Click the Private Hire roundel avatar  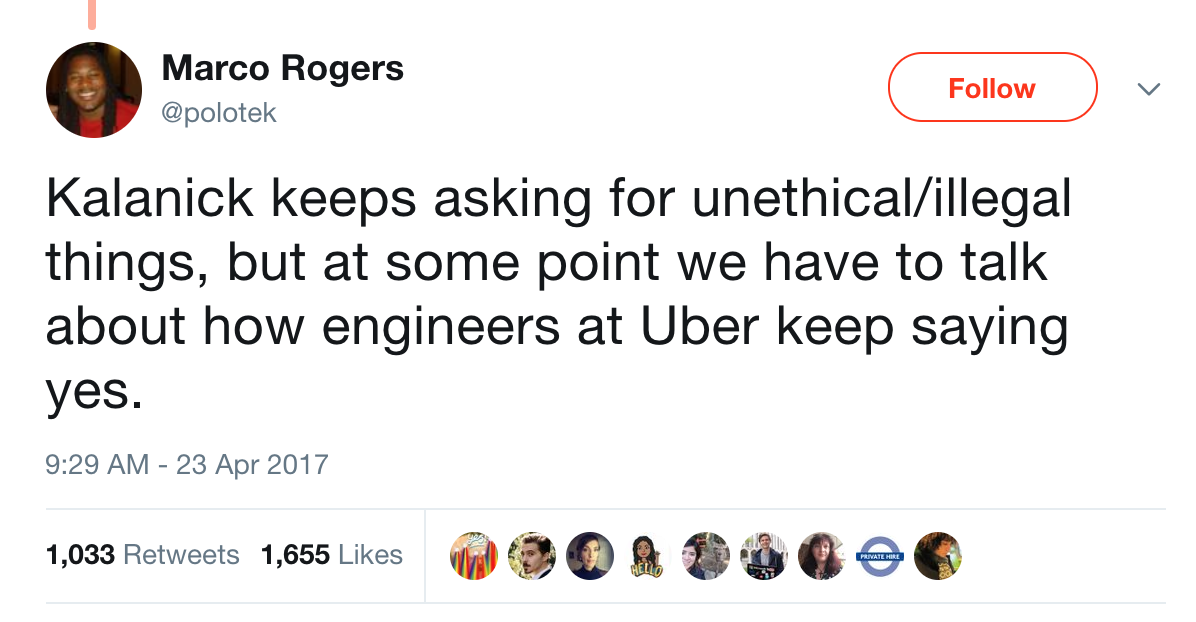880,556
